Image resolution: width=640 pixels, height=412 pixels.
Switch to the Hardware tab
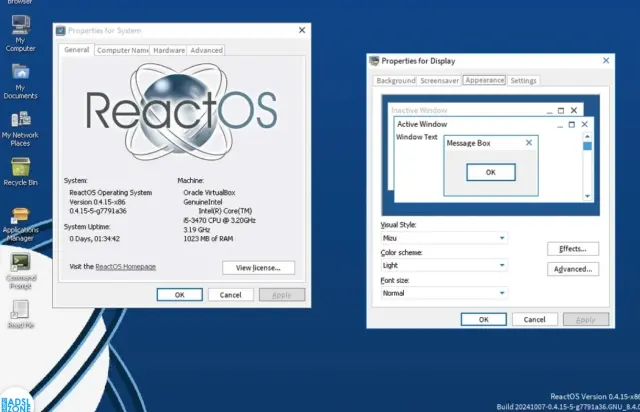point(168,50)
